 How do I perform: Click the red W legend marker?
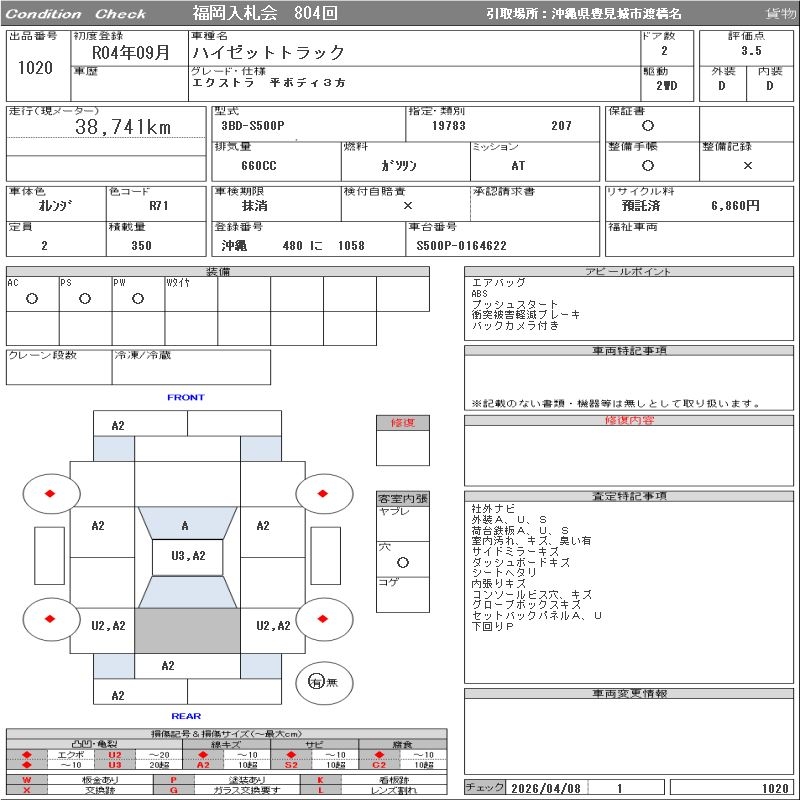(27, 780)
